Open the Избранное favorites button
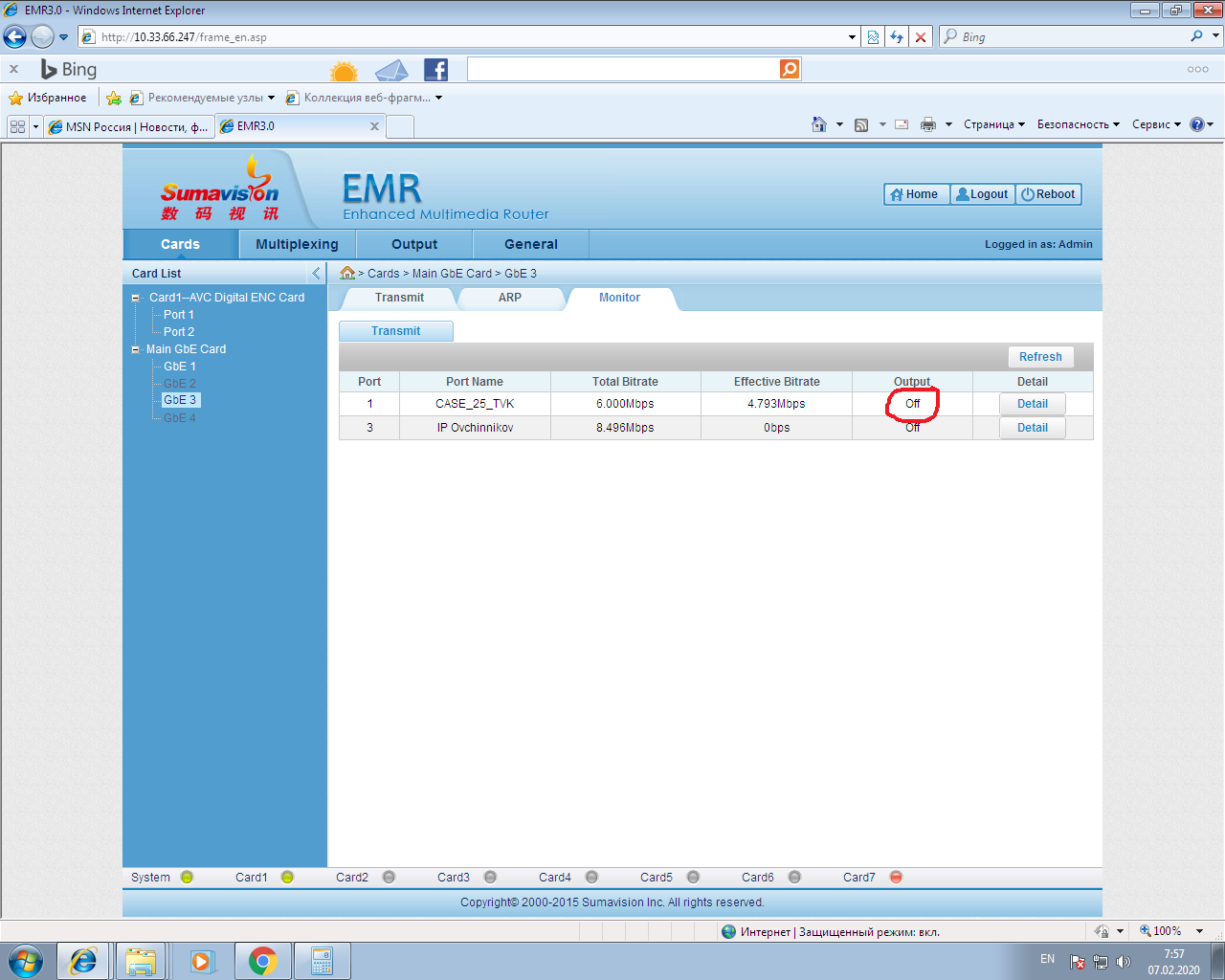The height and width of the screenshot is (980, 1225). tap(48, 98)
